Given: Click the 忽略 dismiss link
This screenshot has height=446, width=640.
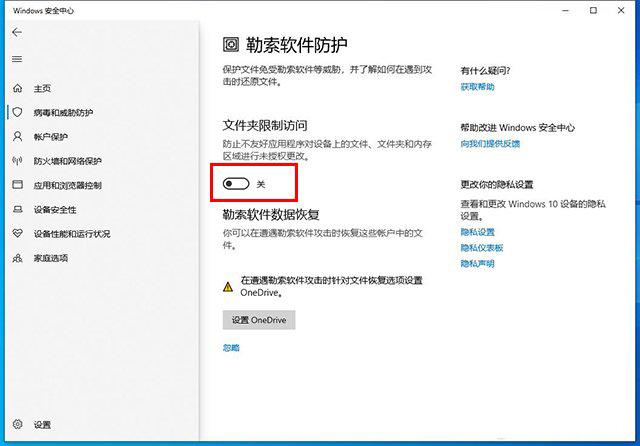Looking at the screenshot, I should 231,348.
